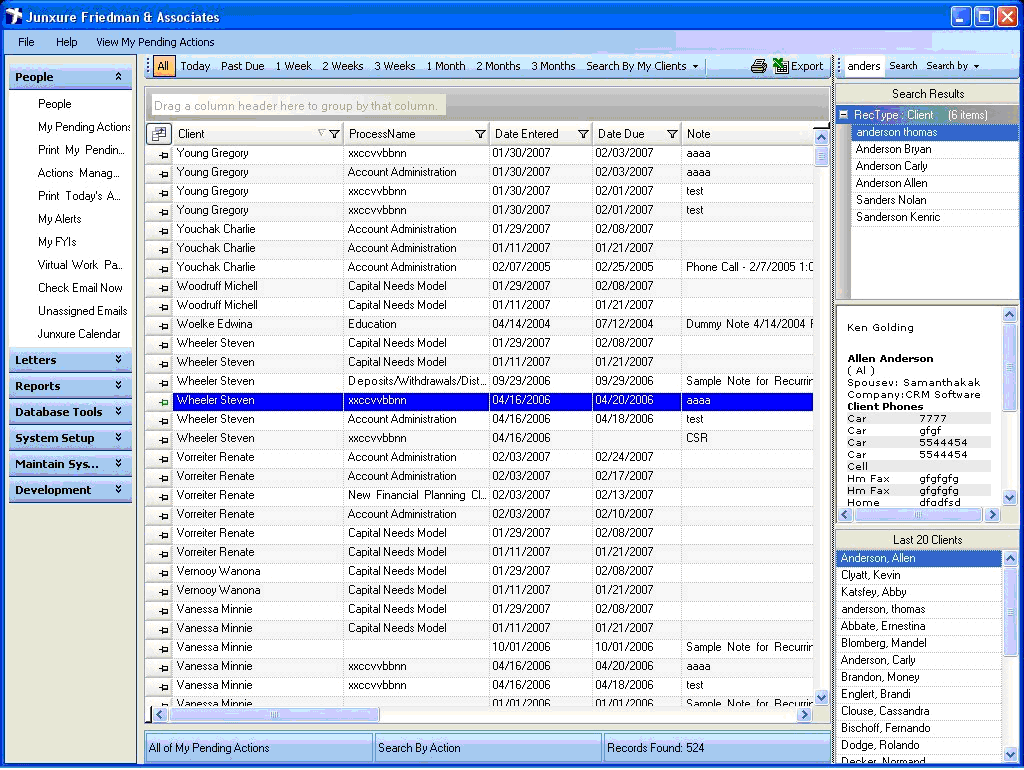The height and width of the screenshot is (770, 1024).
Task: Click the Date Entered column filter icon
Action: [583, 134]
